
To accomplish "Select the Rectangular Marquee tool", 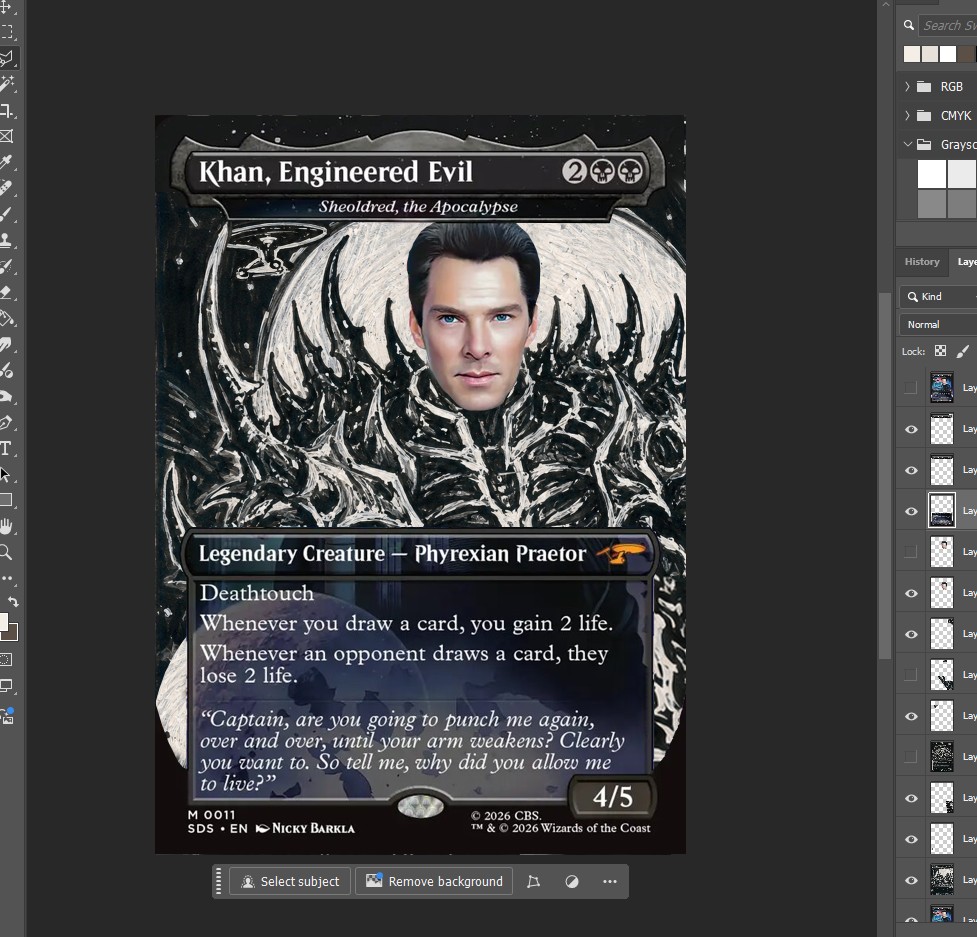I will click(x=6, y=32).
